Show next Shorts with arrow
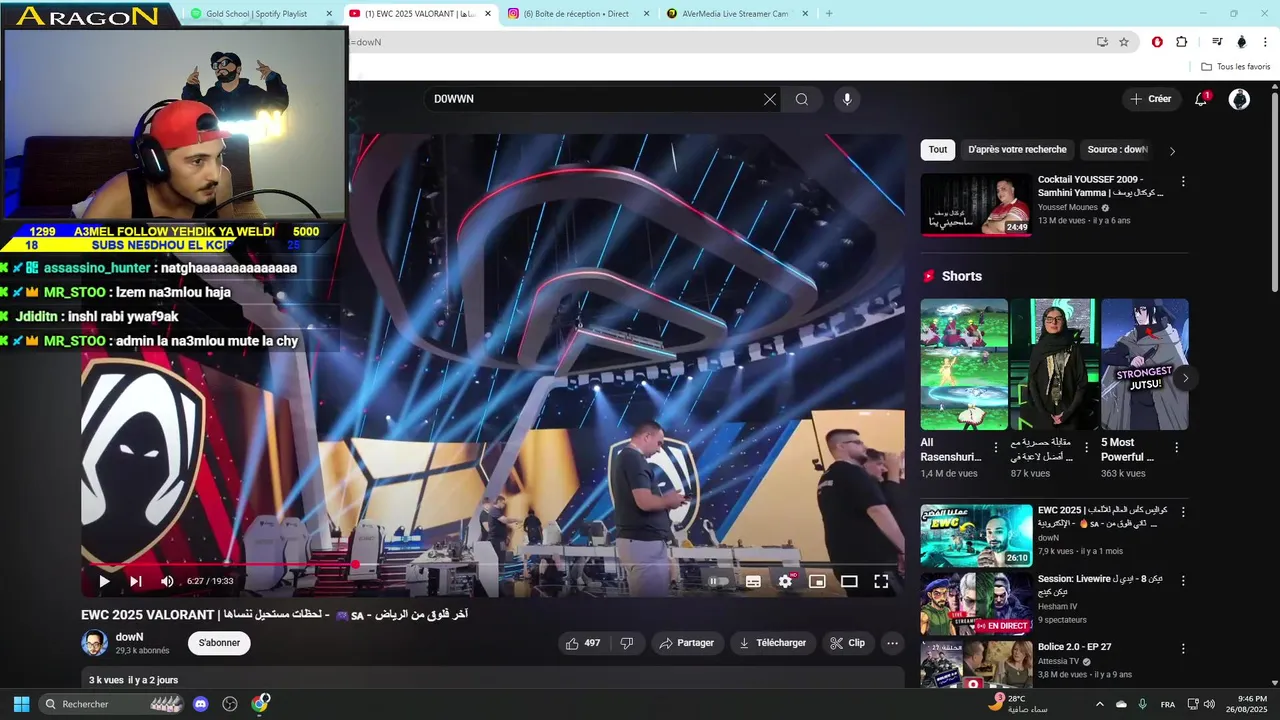Viewport: 1280px width, 720px height. point(1185,378)
